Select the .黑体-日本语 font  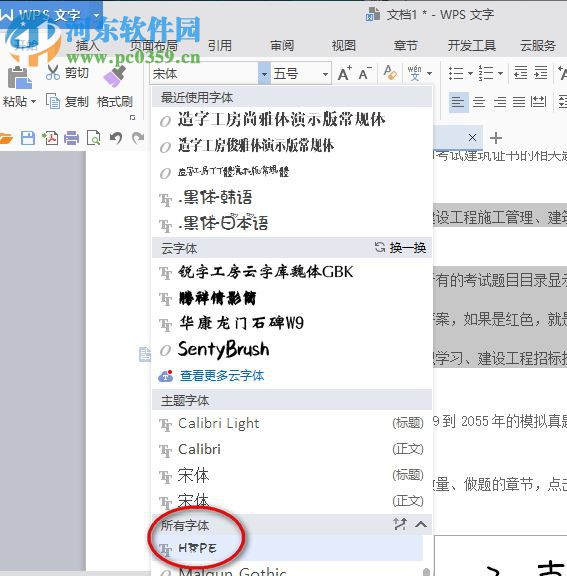click(223, 223)
